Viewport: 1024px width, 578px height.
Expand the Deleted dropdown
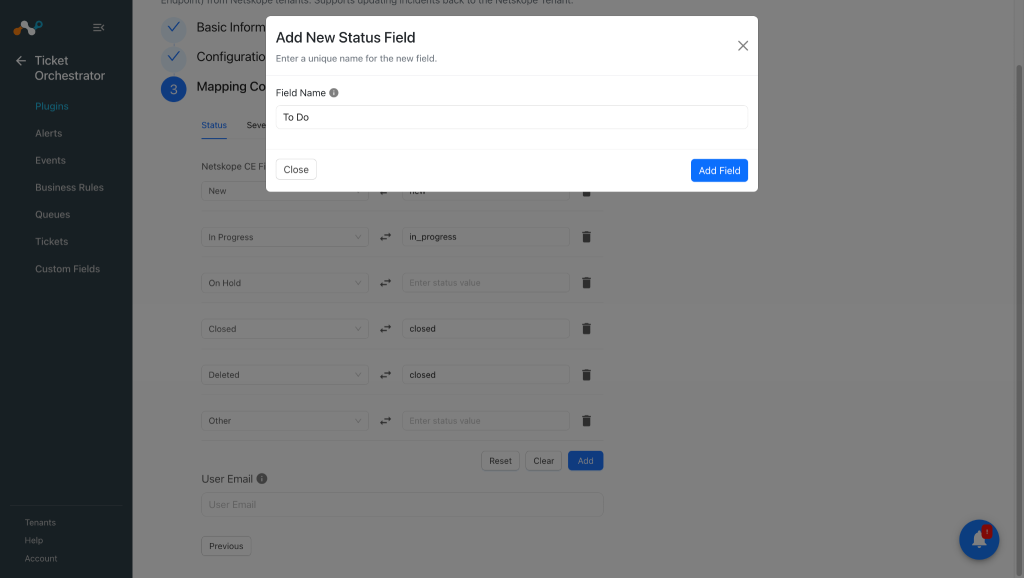(x=285, y=375)
